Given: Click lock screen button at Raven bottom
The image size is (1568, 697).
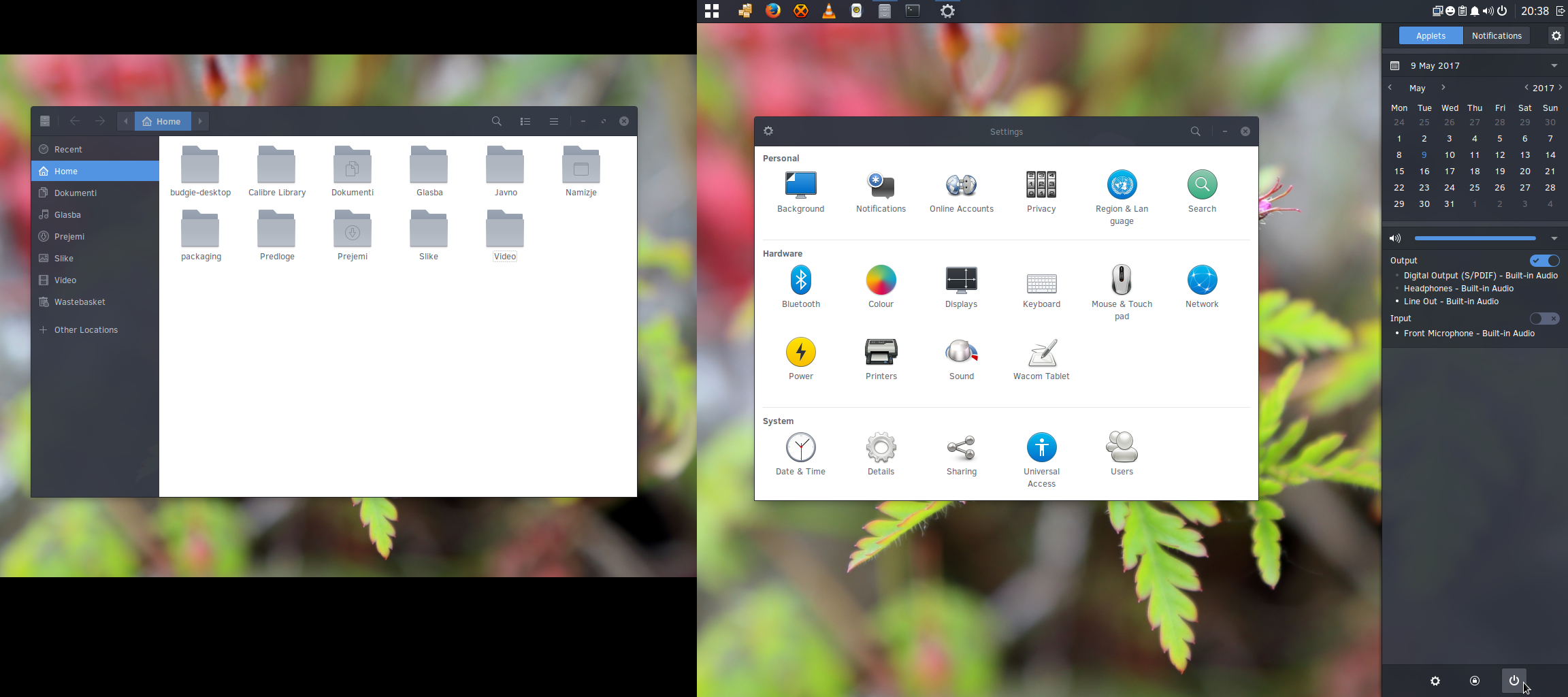Looking at the screenshot, I should click(x=1475, y=681).
